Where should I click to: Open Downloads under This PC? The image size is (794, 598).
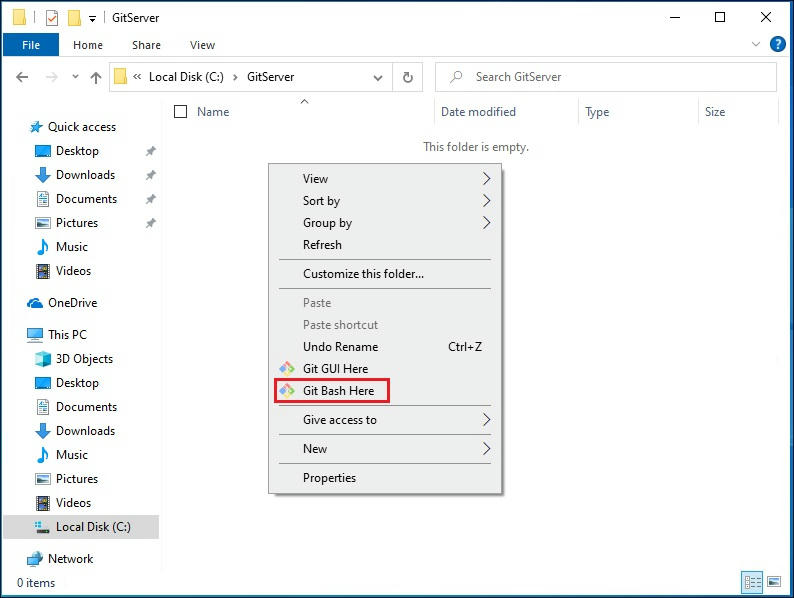[x=86, y=431]
